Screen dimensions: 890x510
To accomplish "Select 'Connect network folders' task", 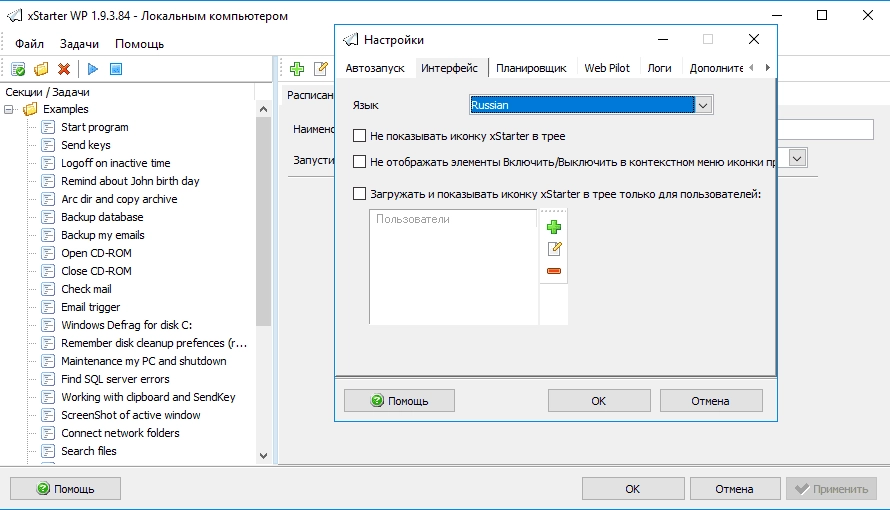I will (x=120, y=433).
